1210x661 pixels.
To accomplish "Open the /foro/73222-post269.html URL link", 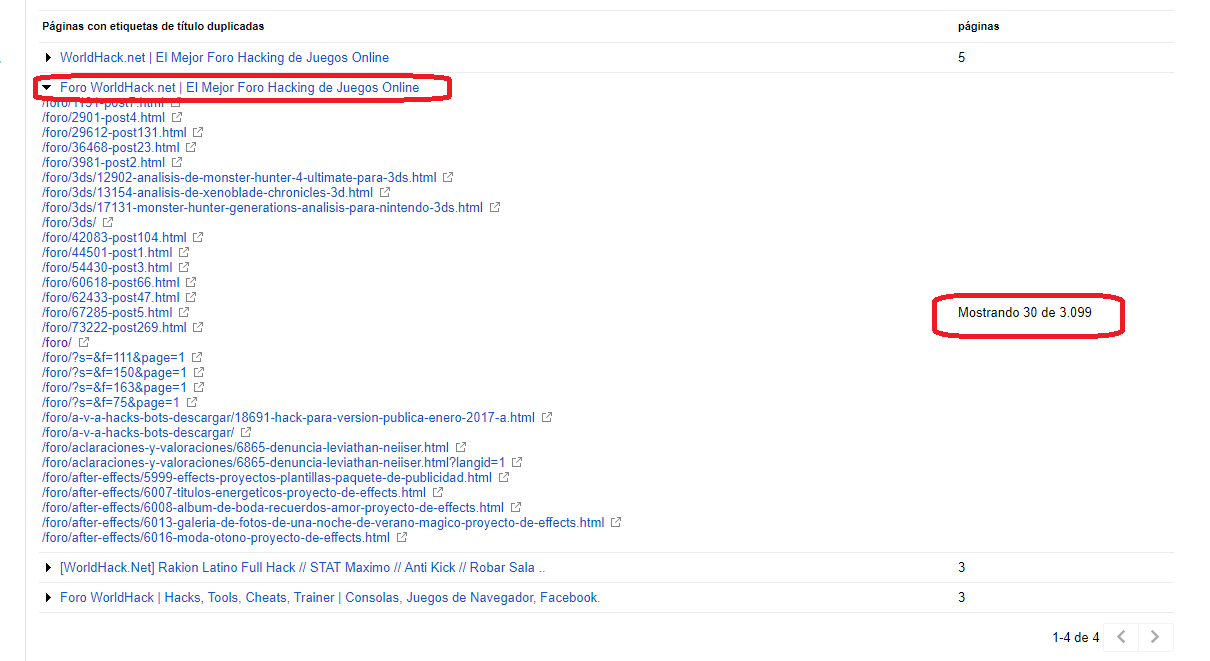I will coord(114,327).
